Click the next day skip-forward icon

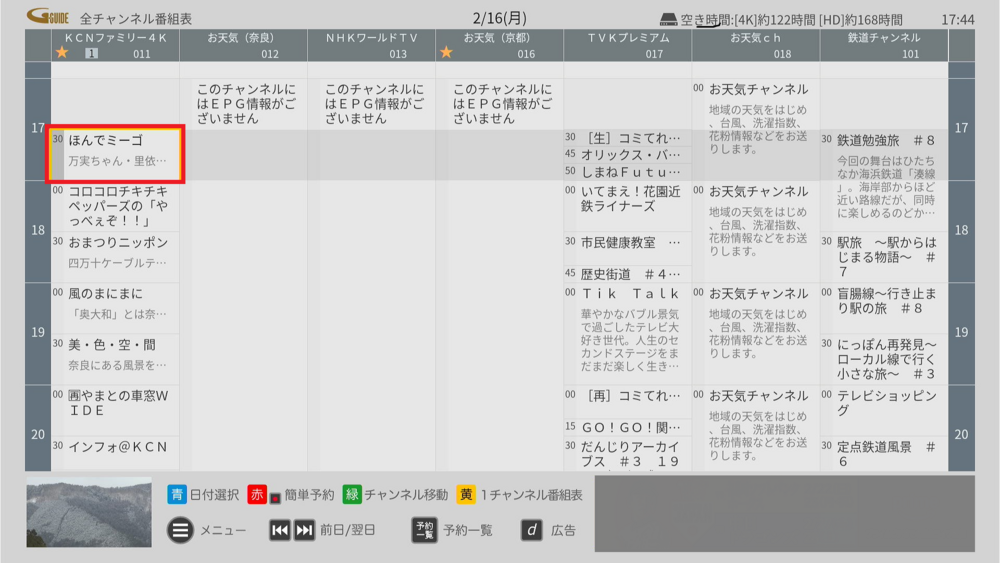pyautogui.click(x=304, y=530)
